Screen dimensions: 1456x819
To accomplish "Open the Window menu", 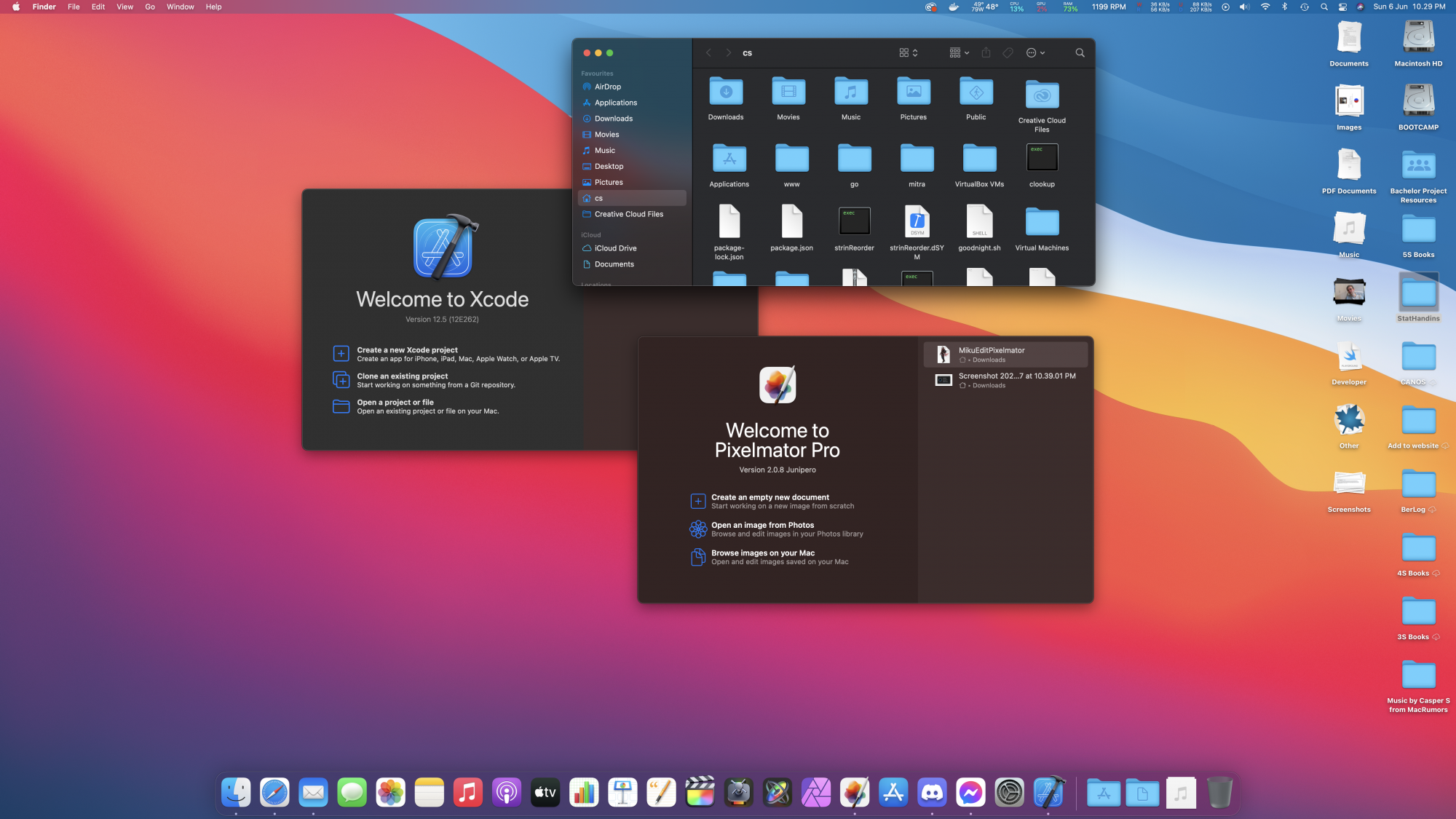I will pos(181,7).
